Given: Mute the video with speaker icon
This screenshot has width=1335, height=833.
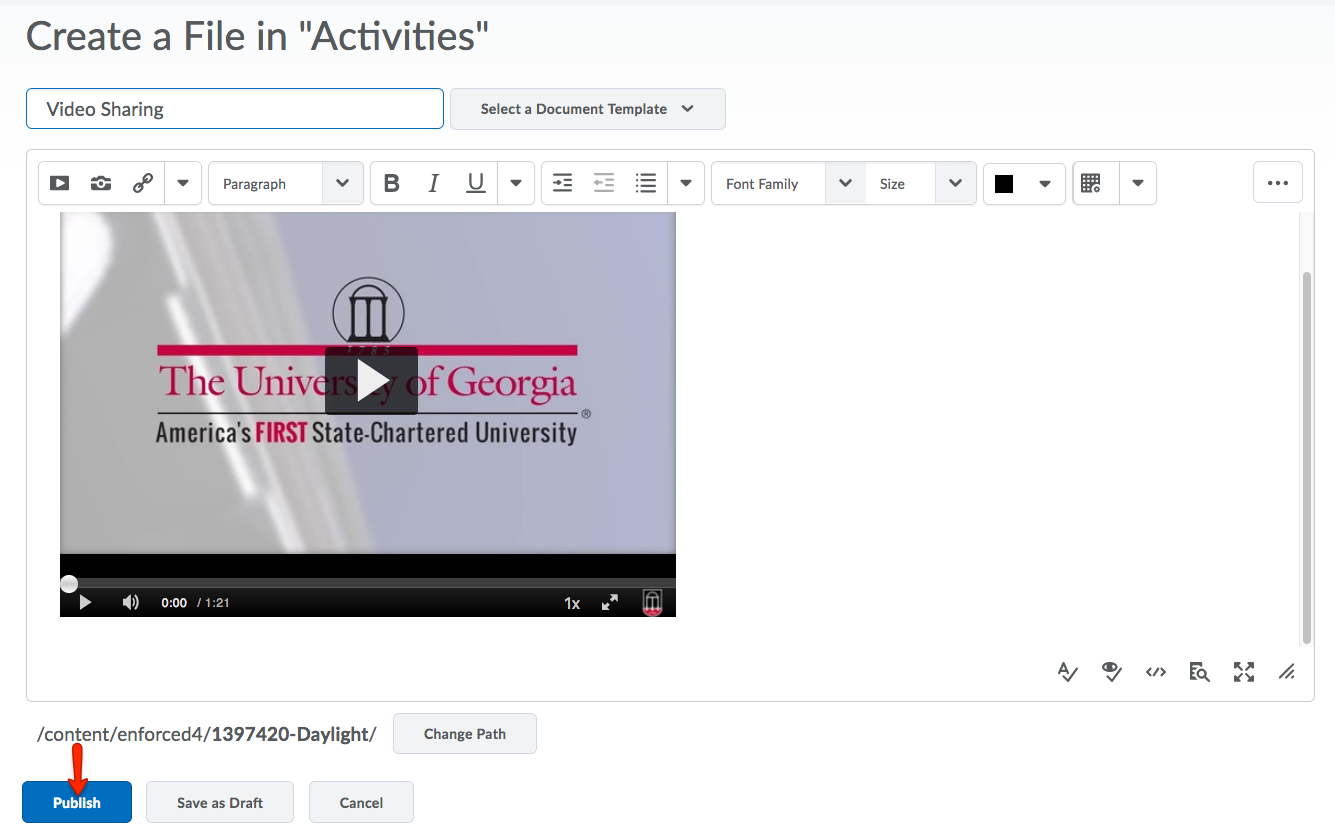Looking at the screenshot, I should [x=131, y=602].
